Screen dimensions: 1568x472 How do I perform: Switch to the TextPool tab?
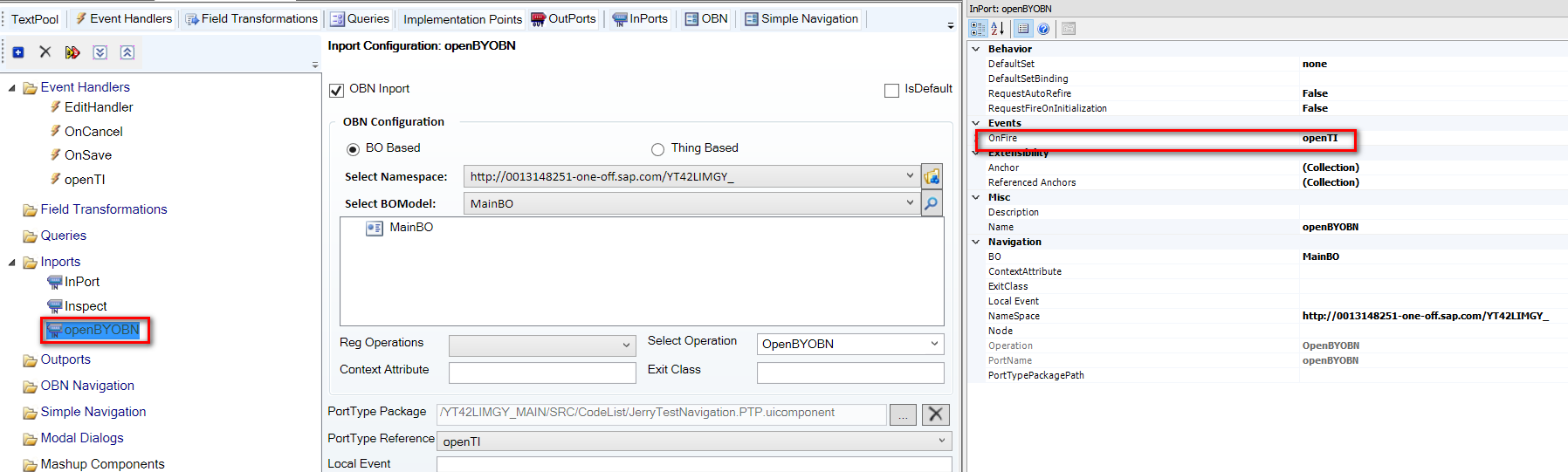coord(35,19)
